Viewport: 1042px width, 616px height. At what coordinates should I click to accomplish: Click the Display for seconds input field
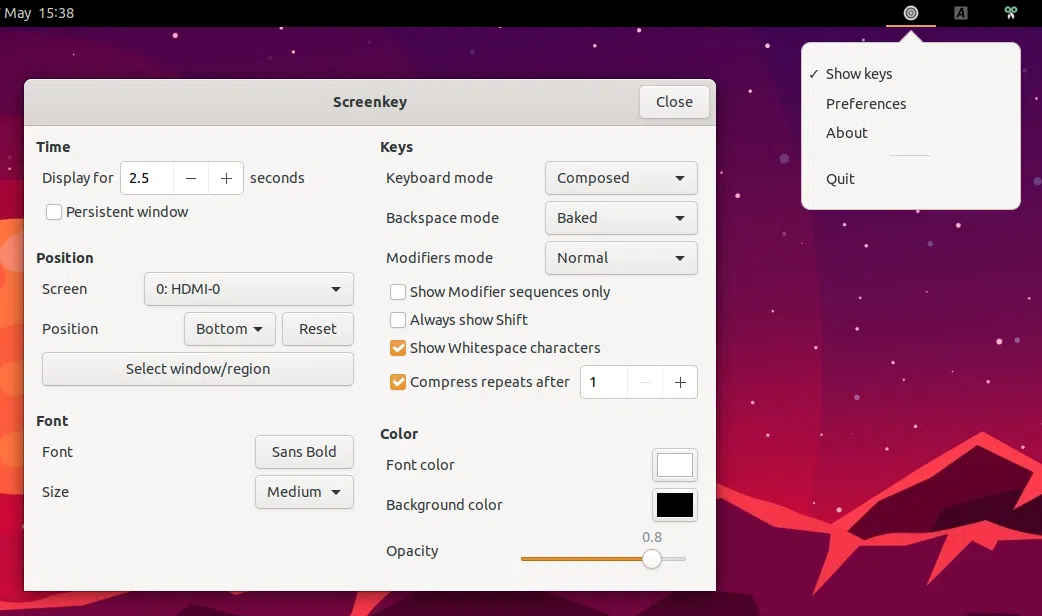coord(147,178)
